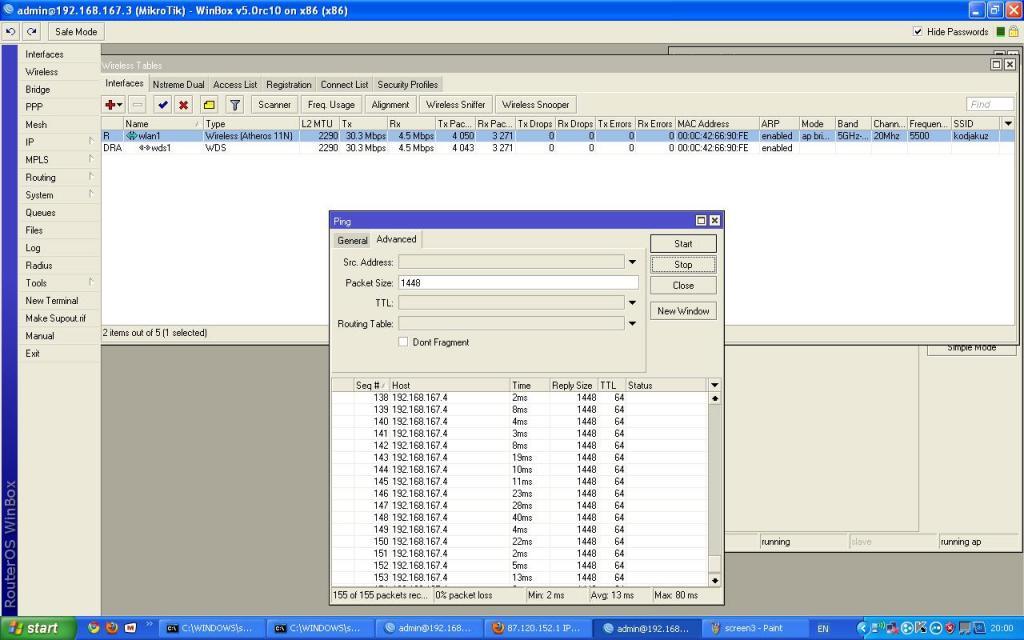
Task: Toggle the Hide Passwords checkbox
Action: tap(918, 32)
